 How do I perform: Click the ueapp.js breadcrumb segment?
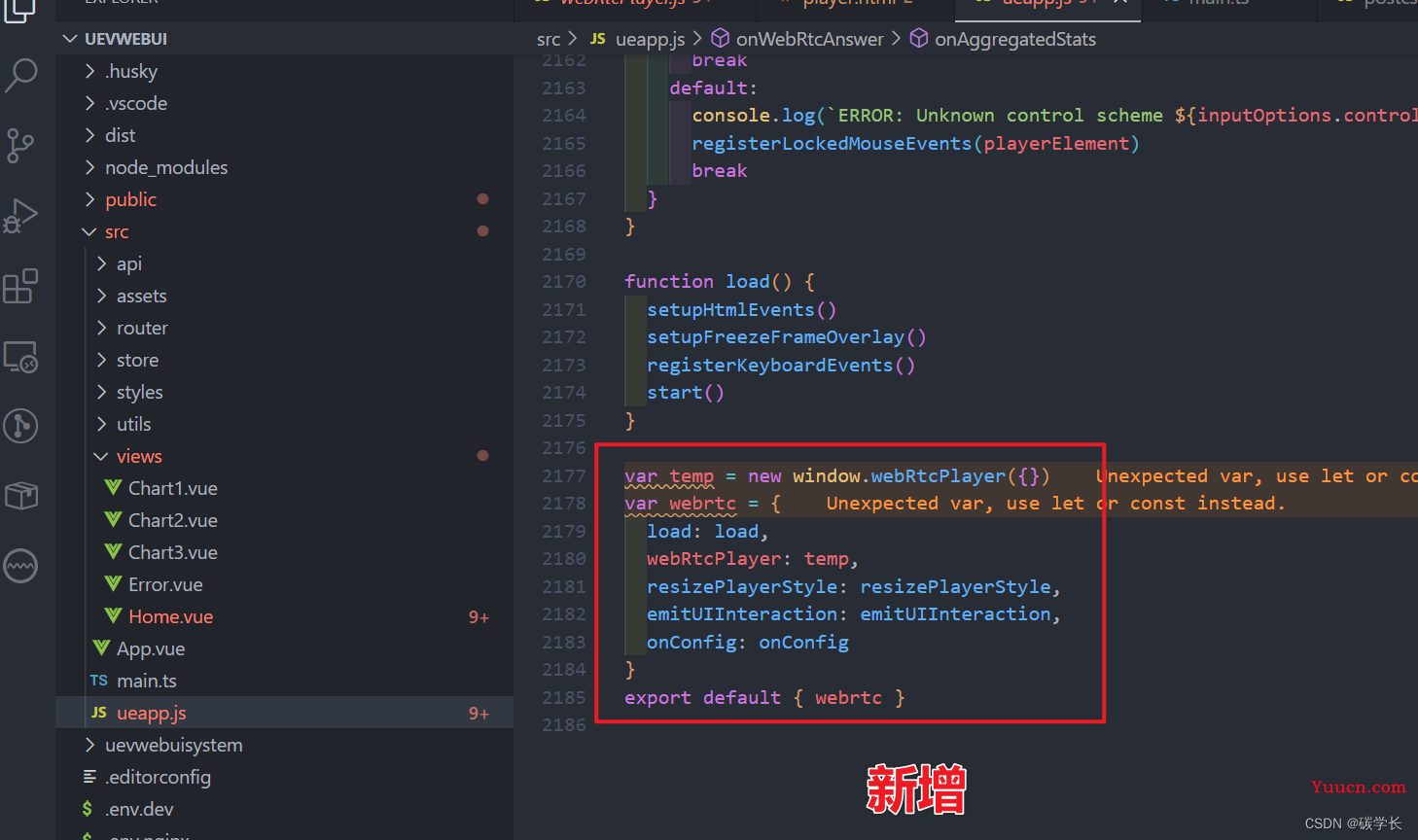pyautogui.click(x=650, y=39)
